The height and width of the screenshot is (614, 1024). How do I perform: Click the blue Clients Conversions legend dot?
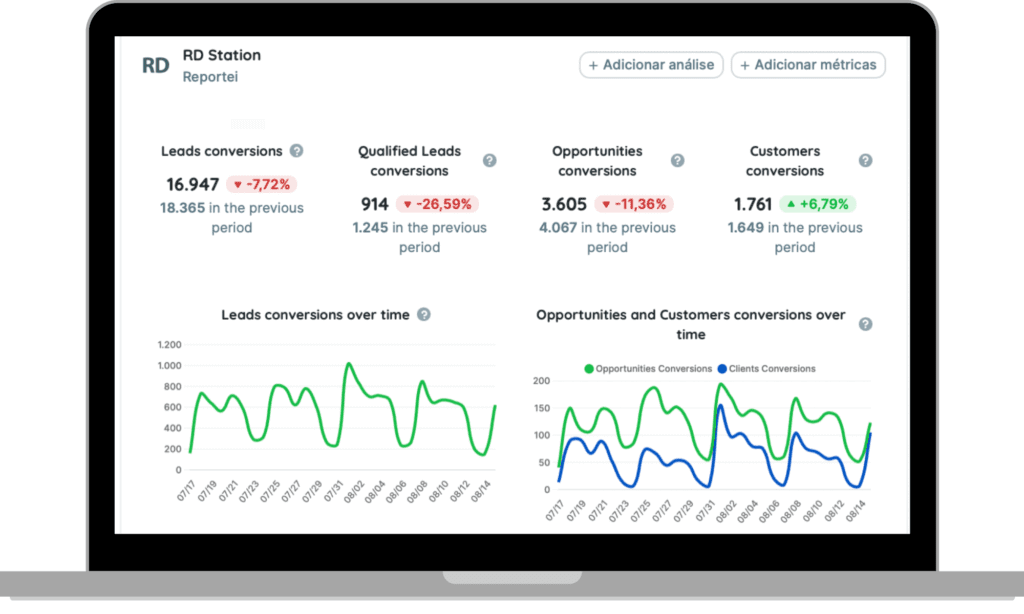point(722,369)
